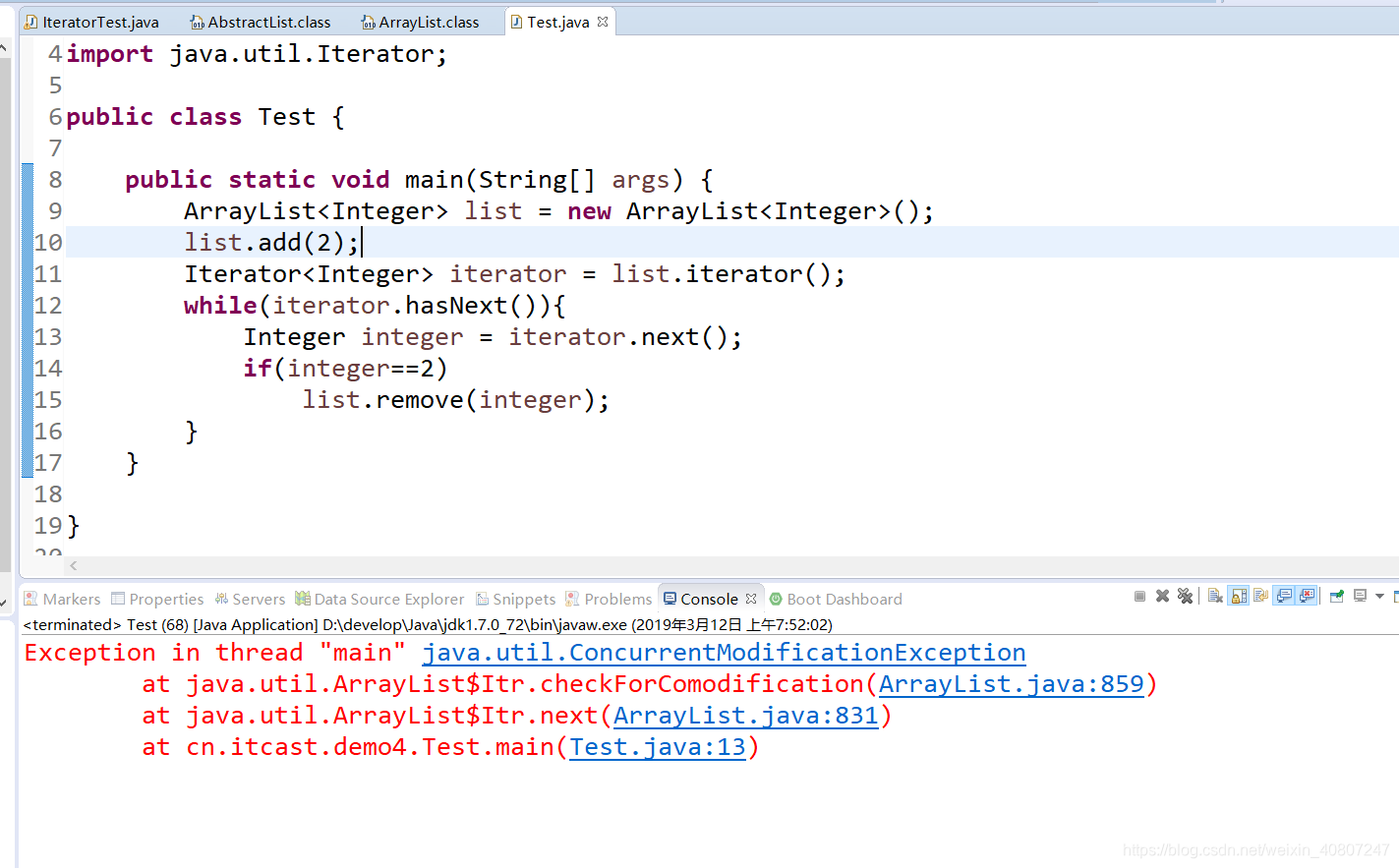This screenshot has height=868, width=1399.
Task: Click the Display Selected Console icon
Action: coord(1361,596)
